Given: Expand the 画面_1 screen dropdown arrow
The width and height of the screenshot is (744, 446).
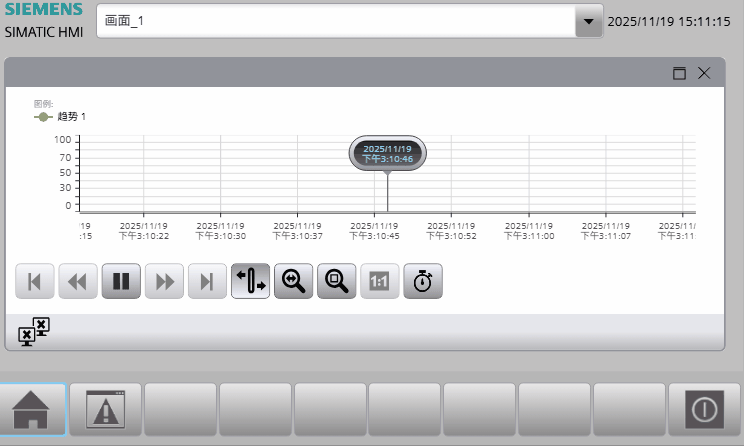Looking at the screenshot, I should click(589, 21).
